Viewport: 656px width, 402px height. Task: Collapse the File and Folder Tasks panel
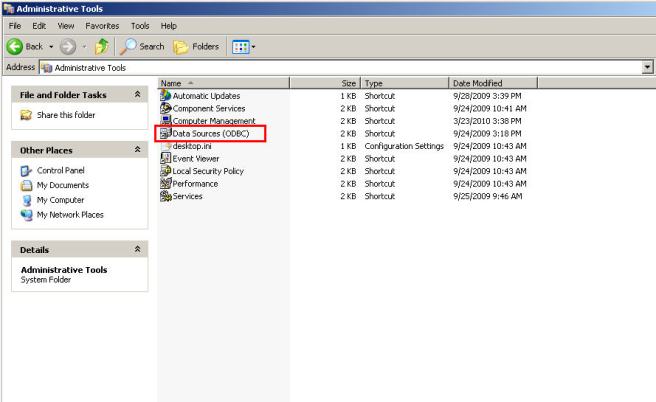(x=136, y=93)
